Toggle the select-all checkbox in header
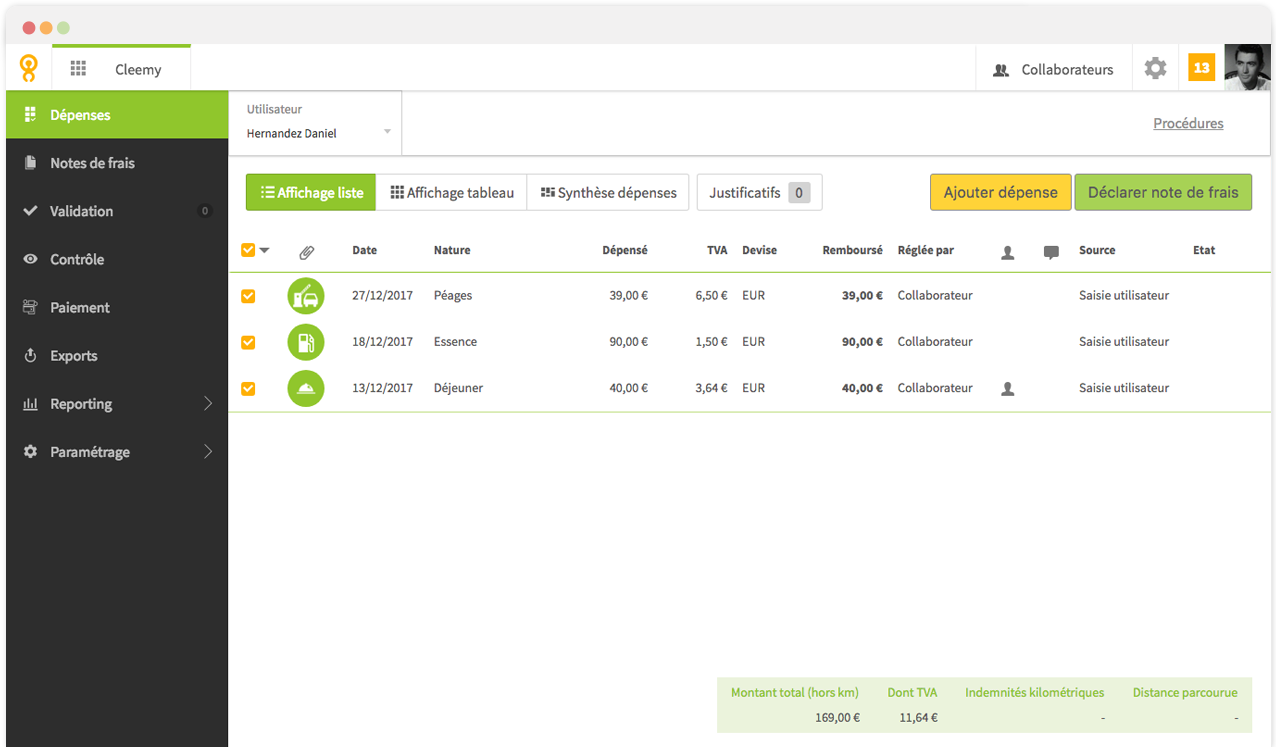 248,250
